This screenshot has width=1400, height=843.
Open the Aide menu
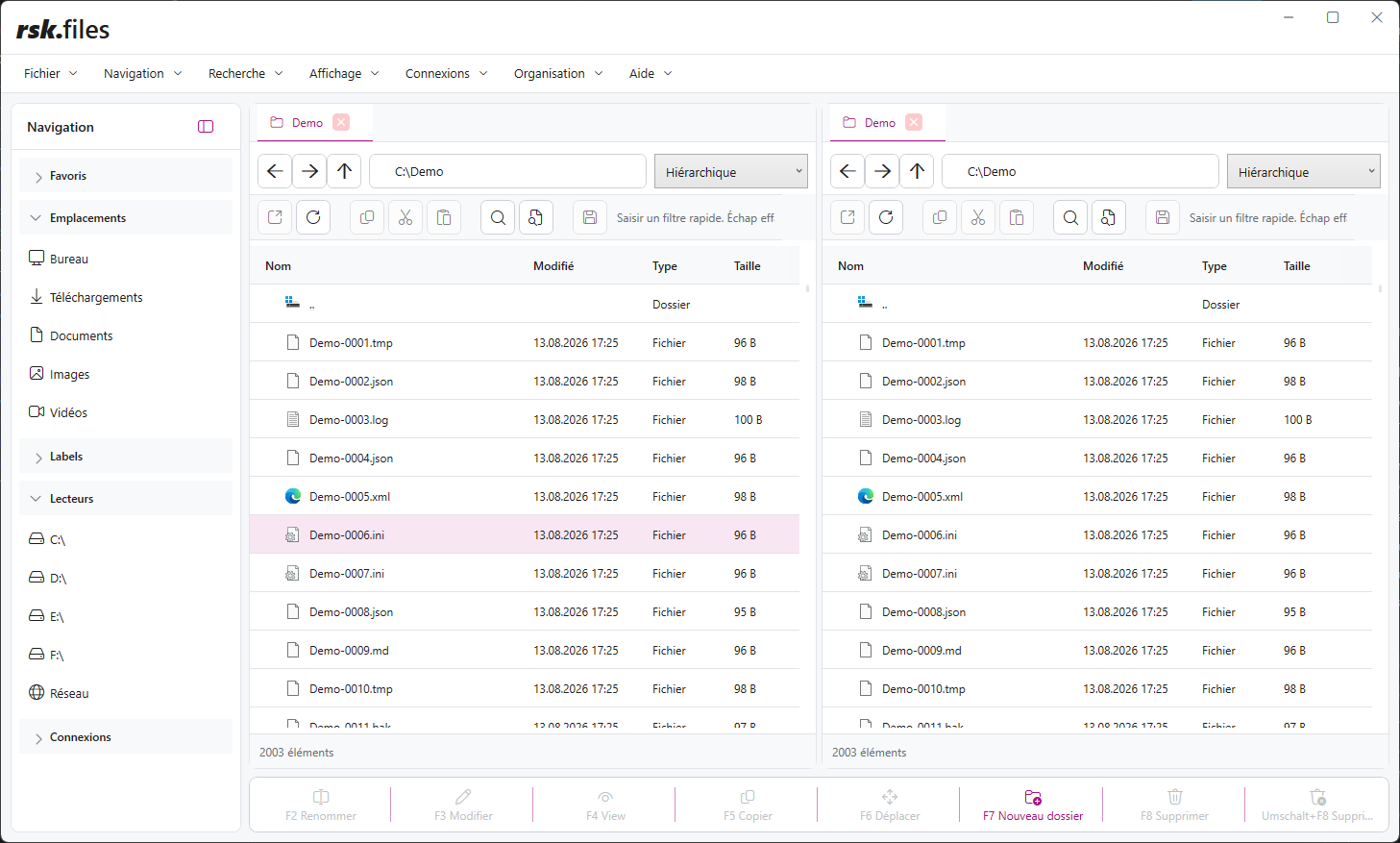[x=651, y=73]
